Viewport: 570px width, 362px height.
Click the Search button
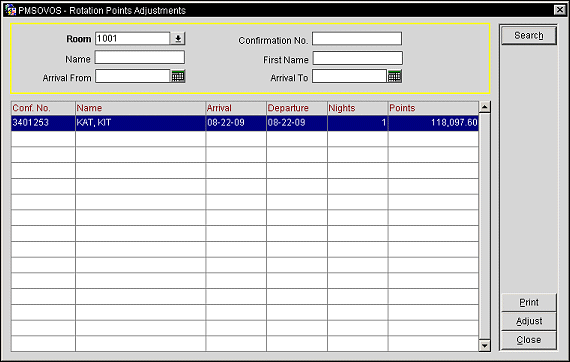tap(529, 36)
